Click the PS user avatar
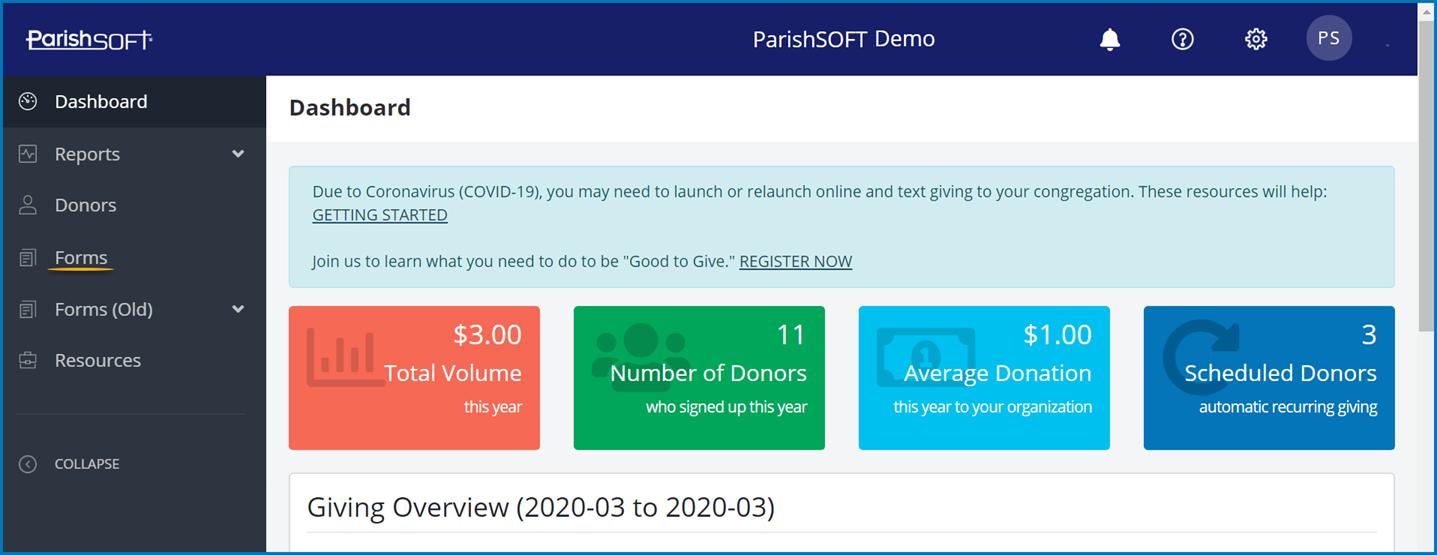The width and height of the screenshot is (1437, 555). point(1328,39)
